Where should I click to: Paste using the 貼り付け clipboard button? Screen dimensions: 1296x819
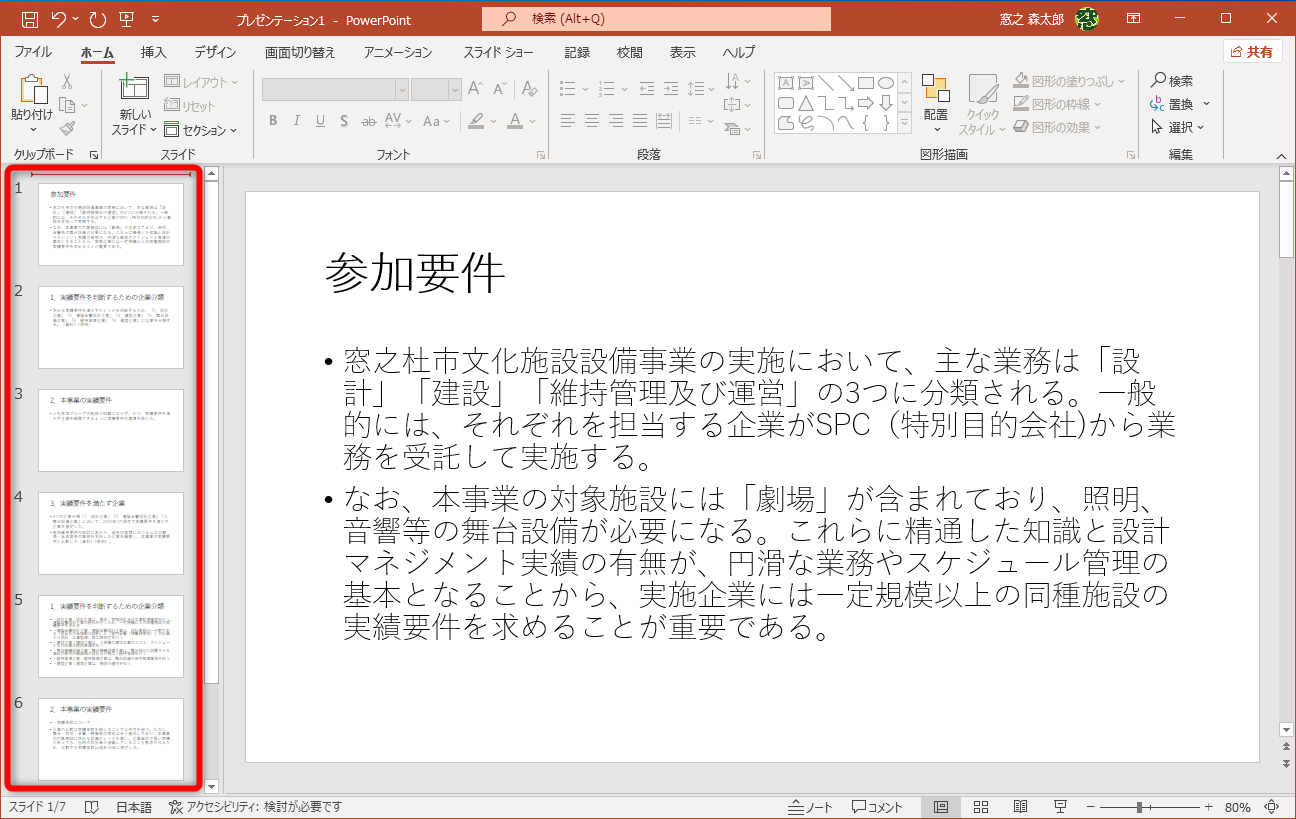click(32, 105)
